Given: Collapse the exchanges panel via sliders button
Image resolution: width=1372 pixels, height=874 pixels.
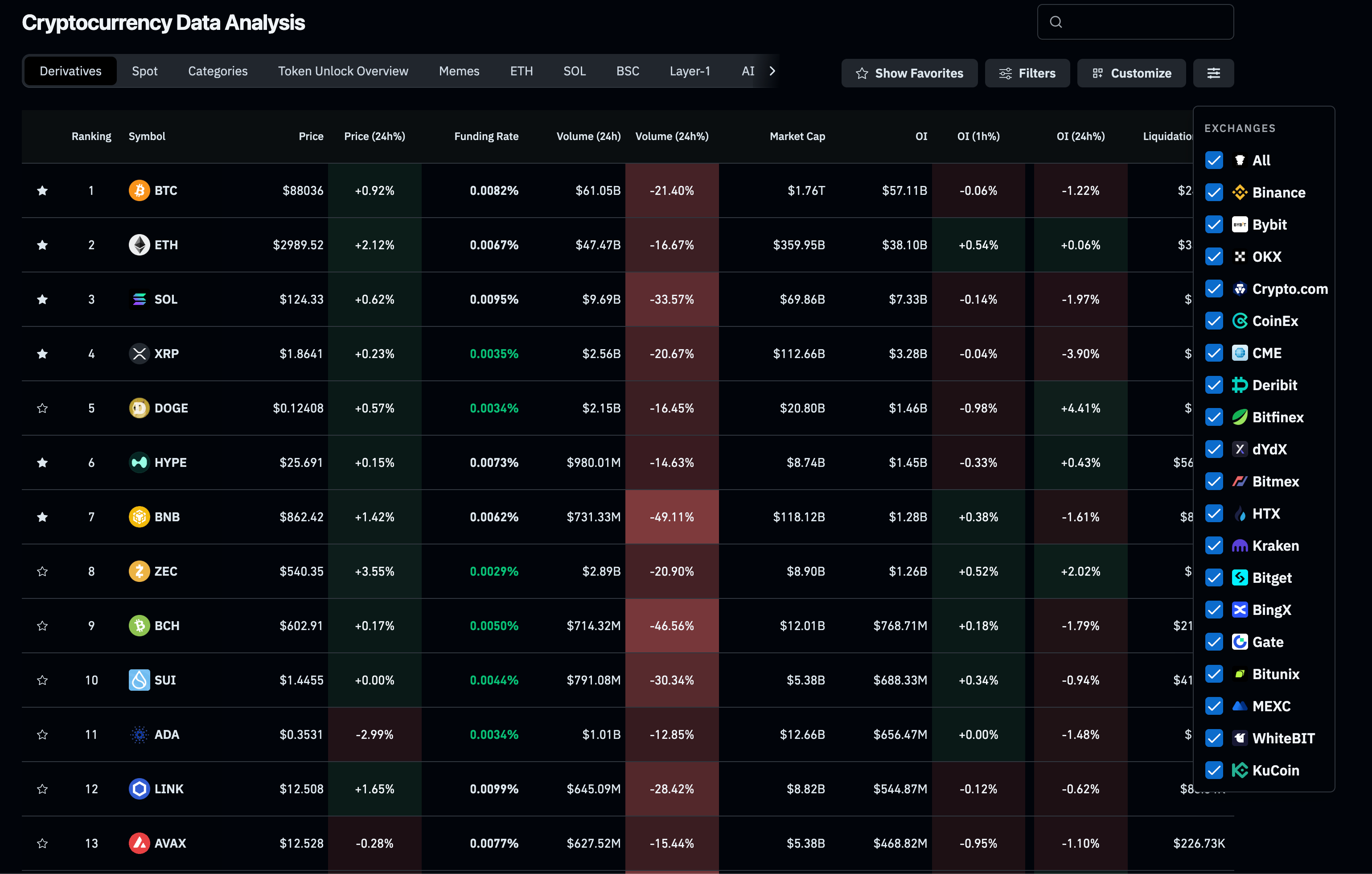Looking at the screenshot, I should click(x=1213, y=73).
